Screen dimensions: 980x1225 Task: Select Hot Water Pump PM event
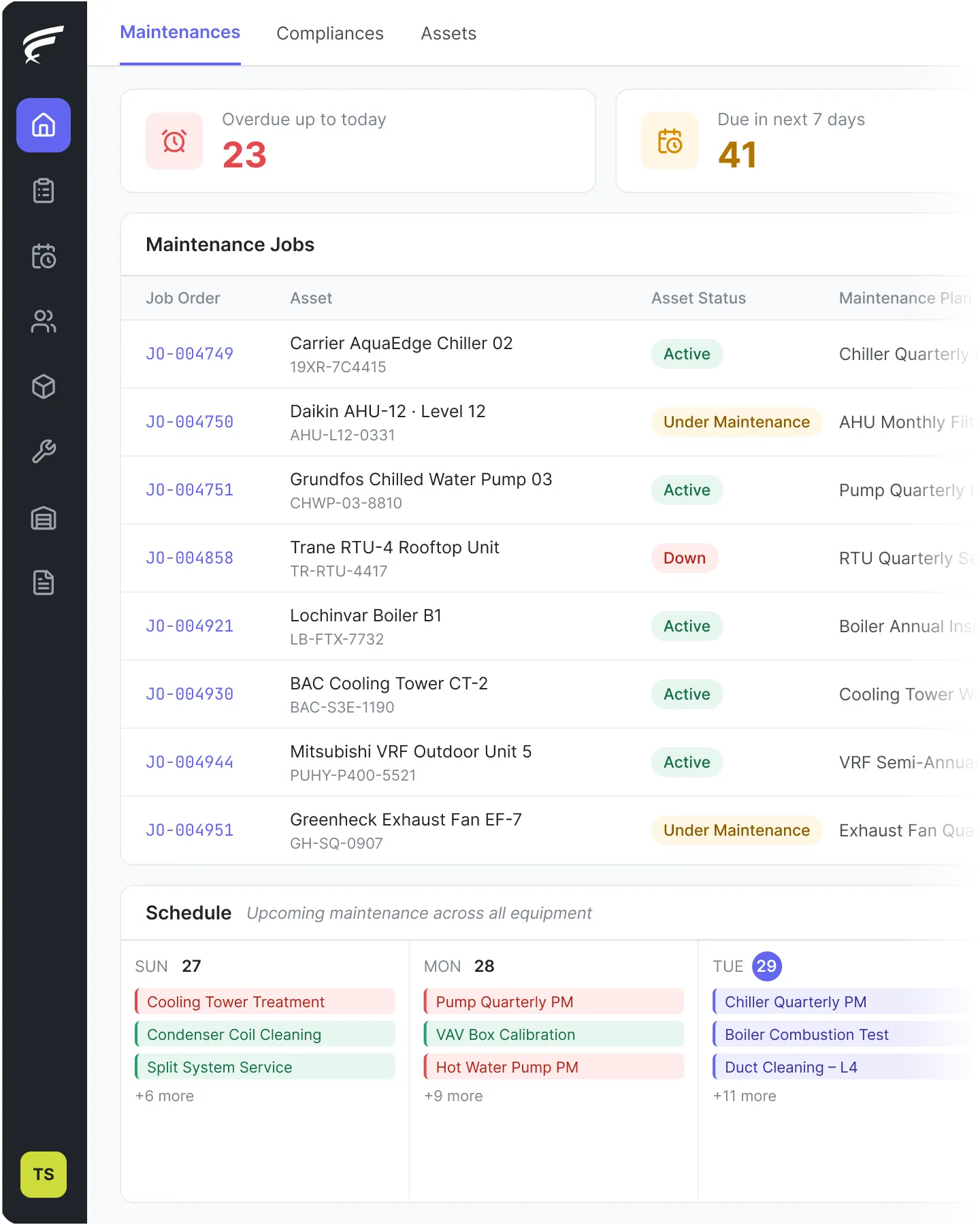tap(553, 1067)
